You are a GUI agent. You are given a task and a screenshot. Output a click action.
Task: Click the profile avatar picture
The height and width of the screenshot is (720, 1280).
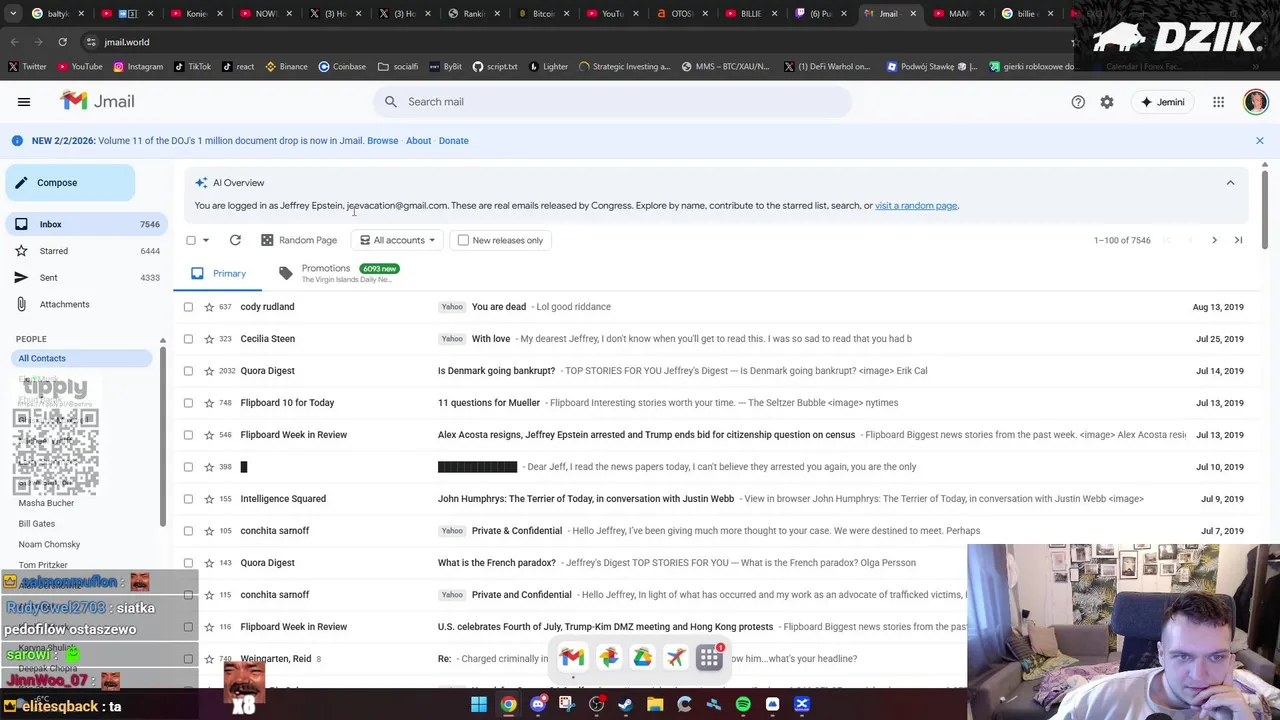(1256, 101)
